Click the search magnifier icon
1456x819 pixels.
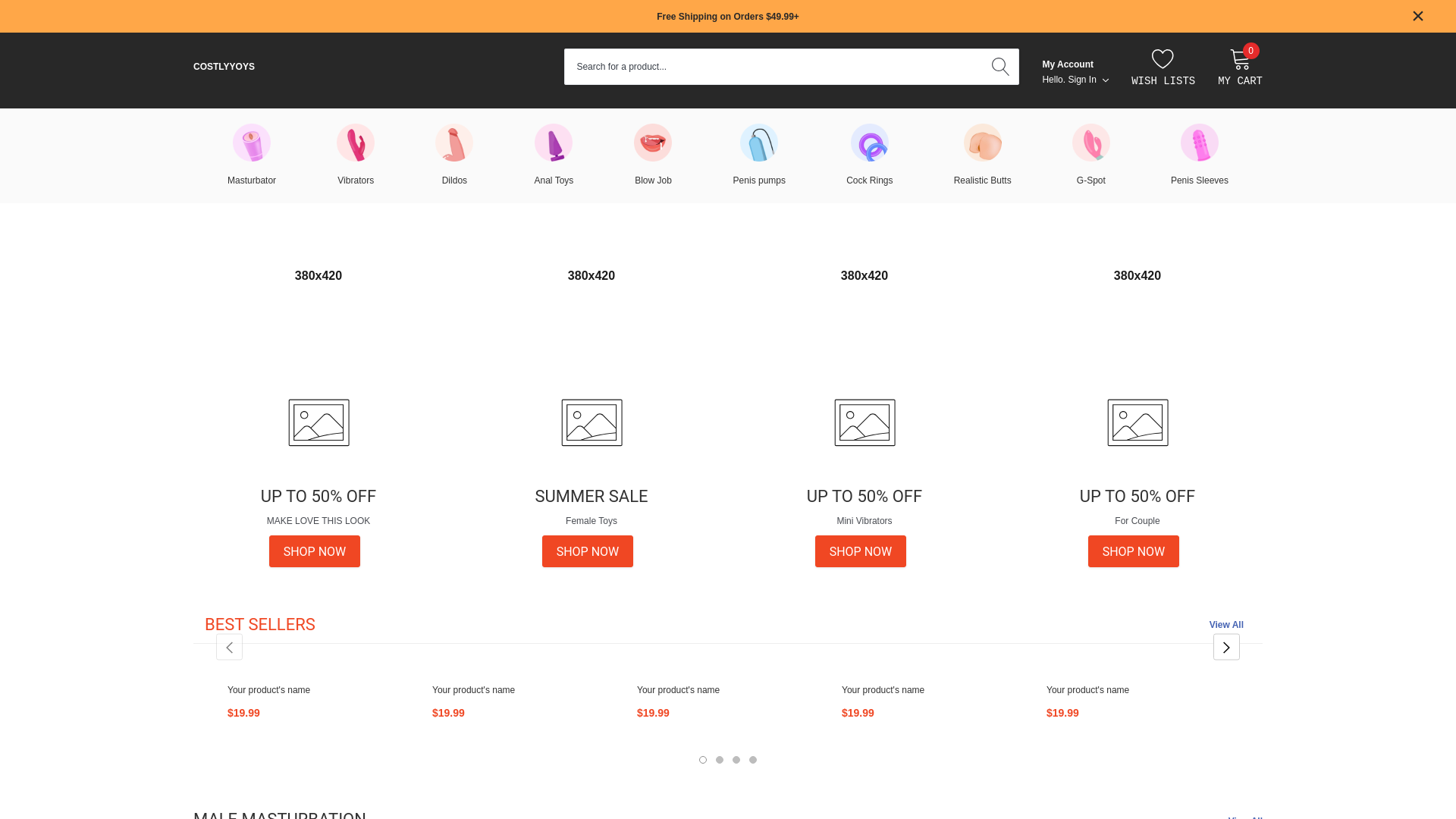[1000, 67]
